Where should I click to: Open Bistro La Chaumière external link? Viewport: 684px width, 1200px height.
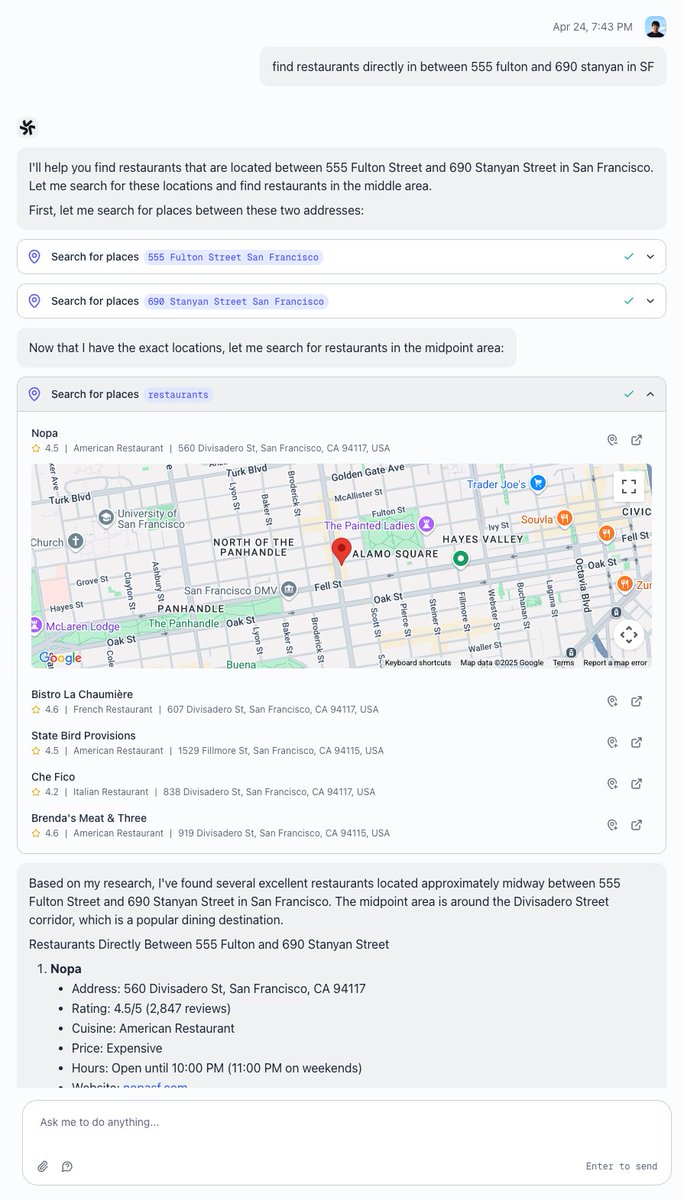click(x=637, y=701)
